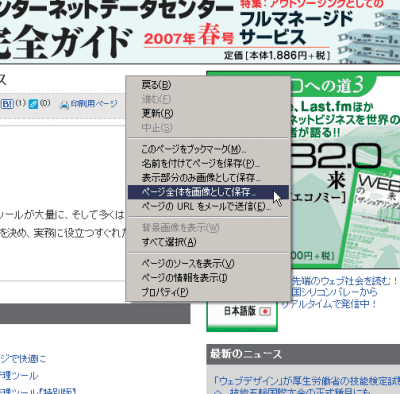Viewport: 400px width, 394px height.
Task: Choose 中止(S) in the context menu
Action: point(208,127)
